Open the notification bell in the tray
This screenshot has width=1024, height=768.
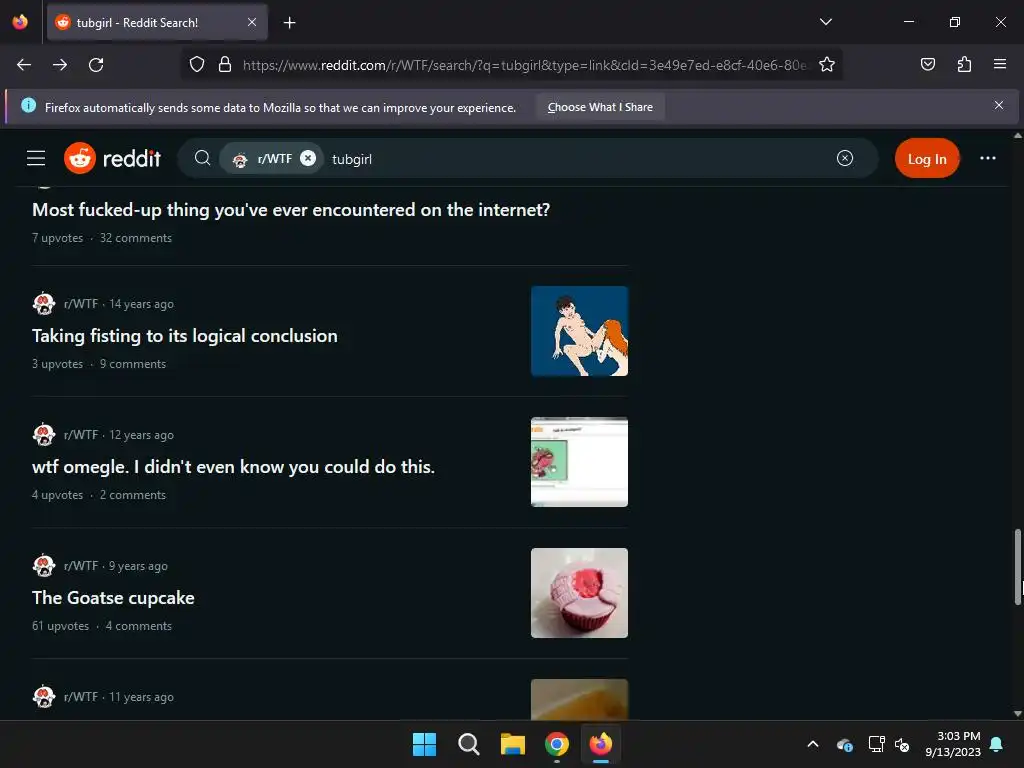pyautogui.click(x=997, y=744)
